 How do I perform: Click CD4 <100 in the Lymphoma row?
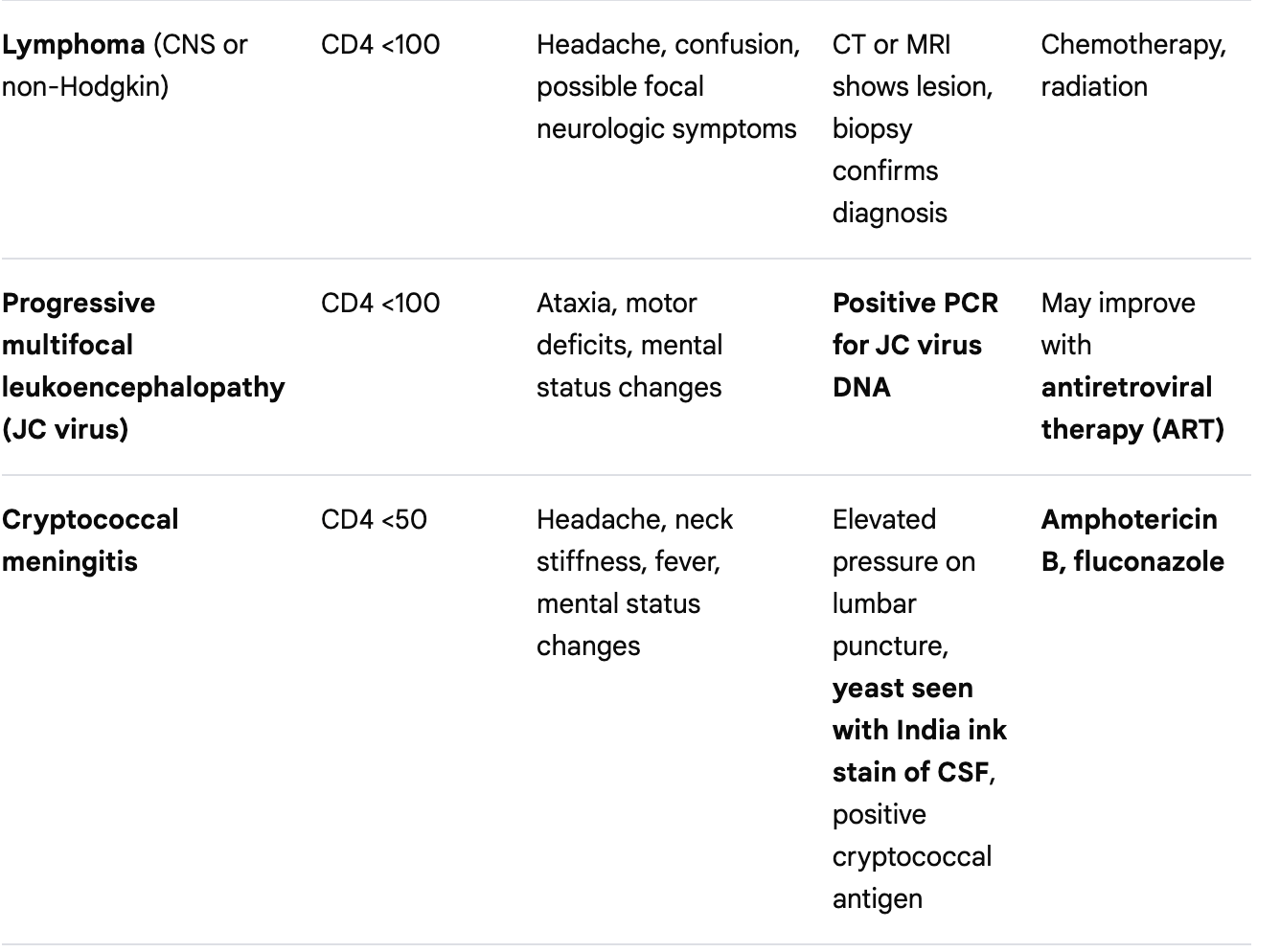[380, 45]
